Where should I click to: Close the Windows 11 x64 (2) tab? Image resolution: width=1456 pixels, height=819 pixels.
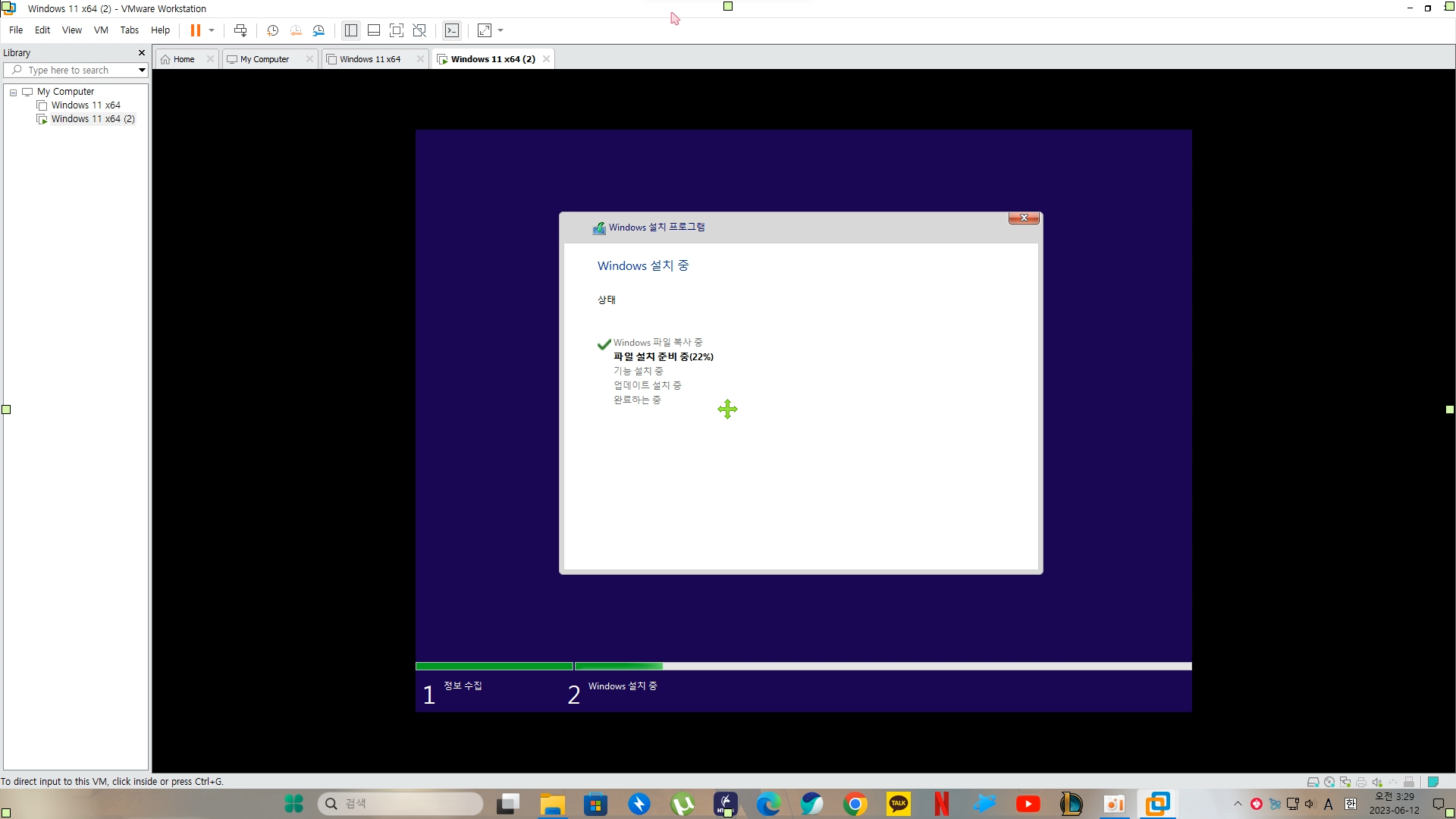coord(546,59)
